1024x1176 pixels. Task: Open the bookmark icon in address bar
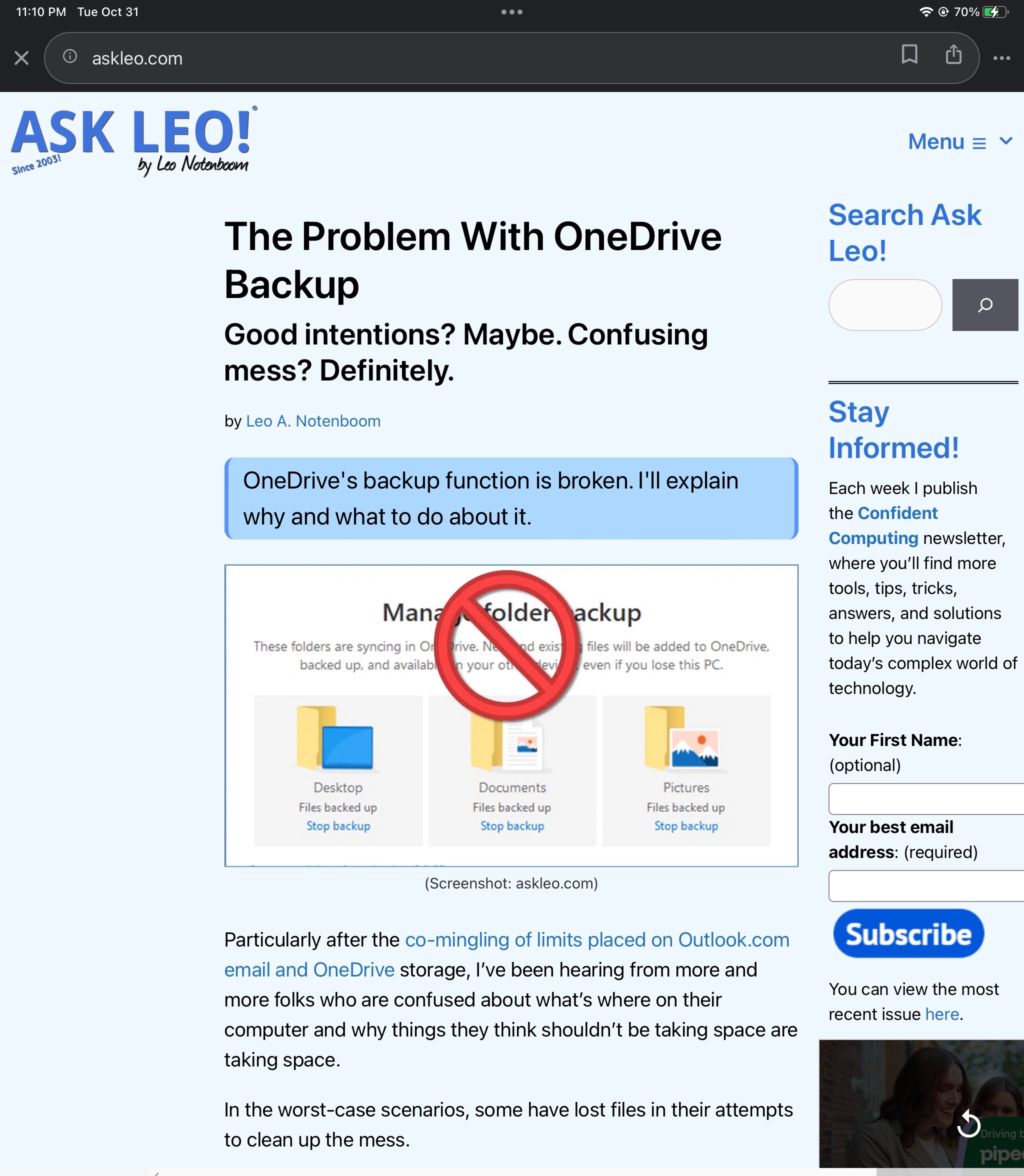point(909,57)
